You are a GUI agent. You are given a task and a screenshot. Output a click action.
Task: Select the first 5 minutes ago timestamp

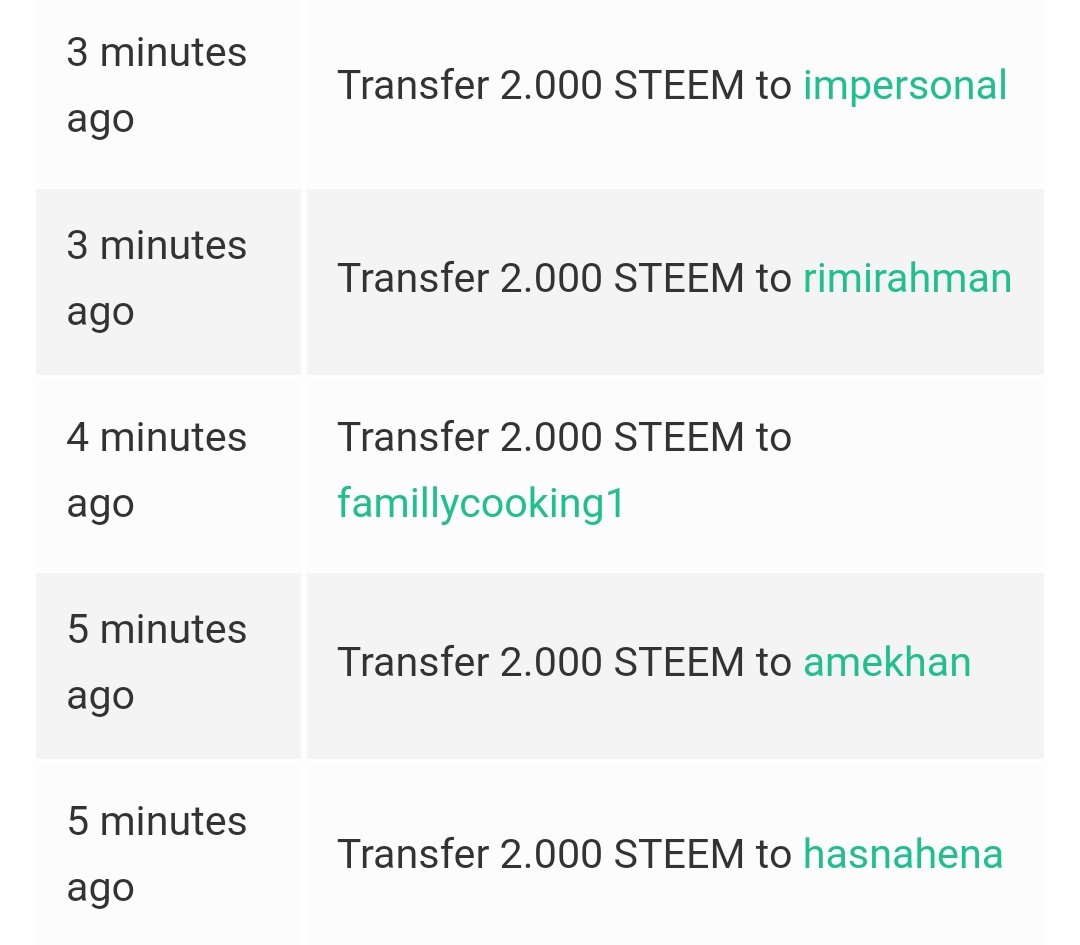point(157,663)
